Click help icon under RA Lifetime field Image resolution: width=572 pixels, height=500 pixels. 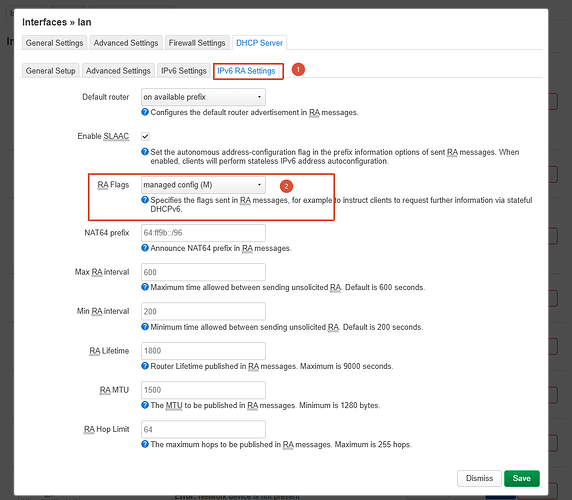[145, 365]
